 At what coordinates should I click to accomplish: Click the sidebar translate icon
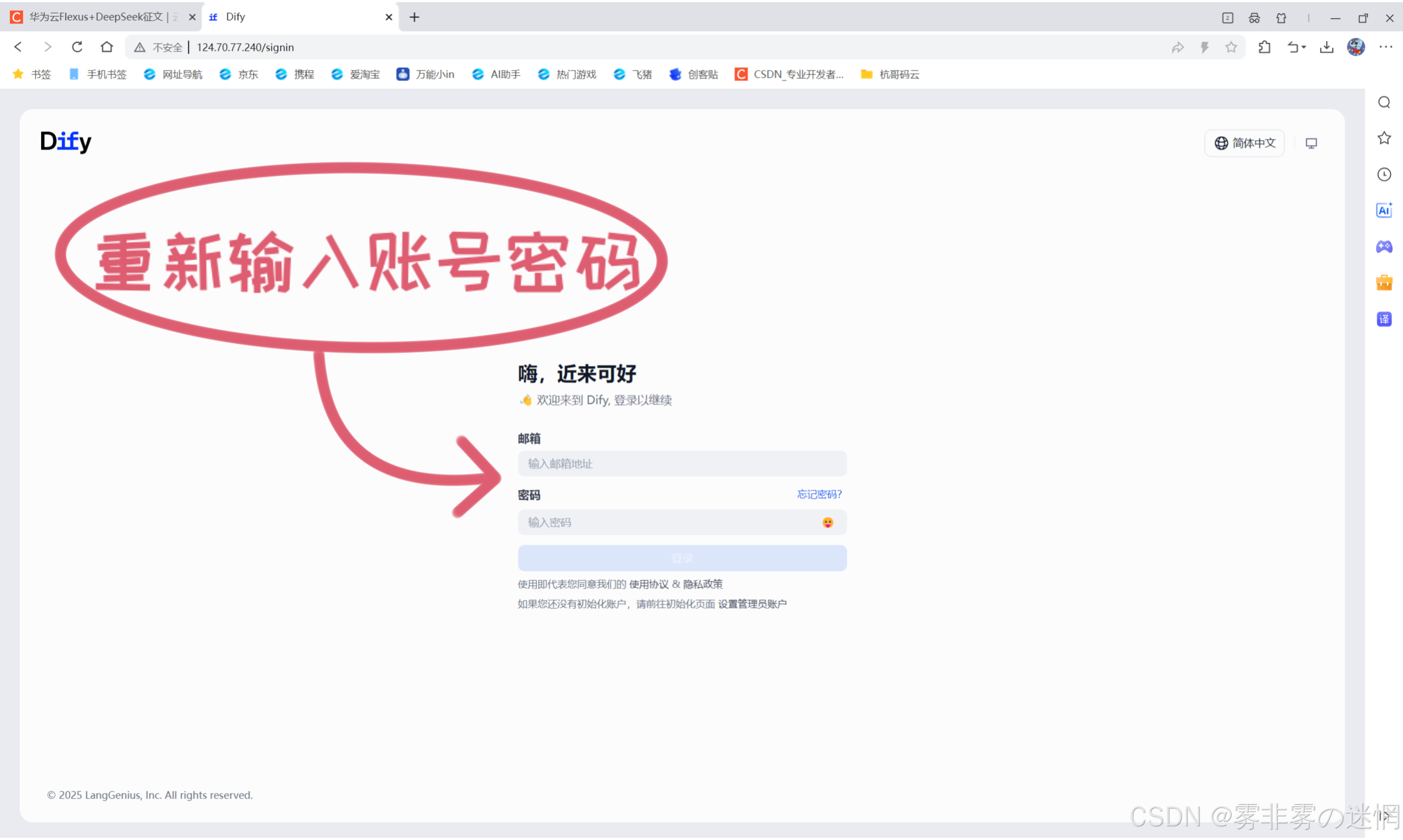point(1384,319)
